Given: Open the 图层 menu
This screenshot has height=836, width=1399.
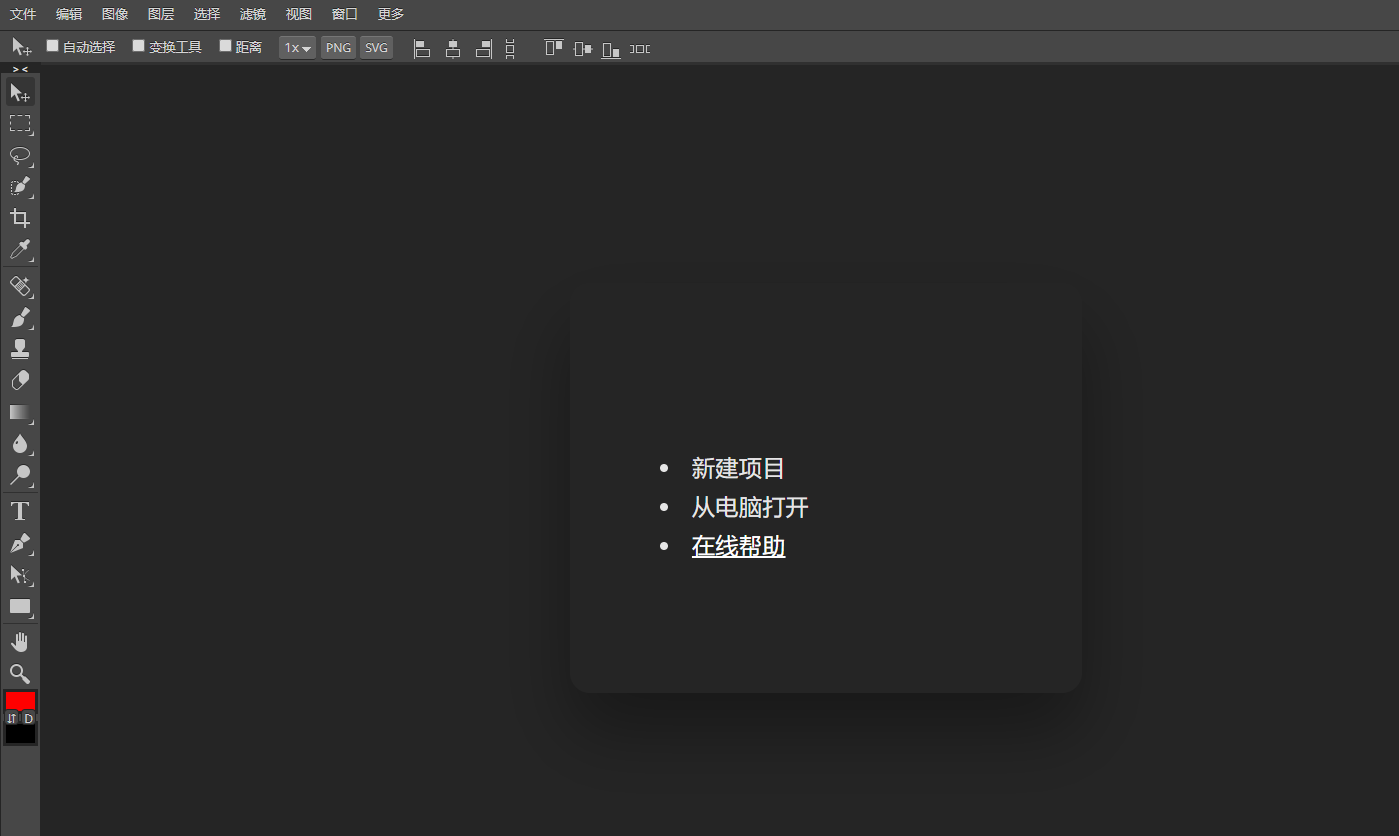Looking at the screenshot, I should tap(161, 14).
